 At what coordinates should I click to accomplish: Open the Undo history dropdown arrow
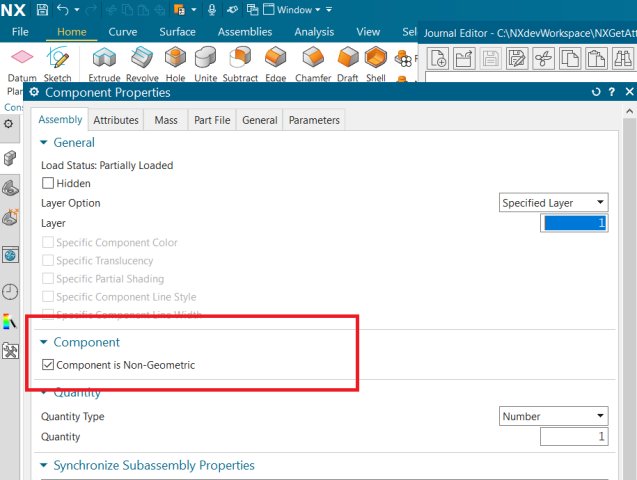[x=77, y=10]
